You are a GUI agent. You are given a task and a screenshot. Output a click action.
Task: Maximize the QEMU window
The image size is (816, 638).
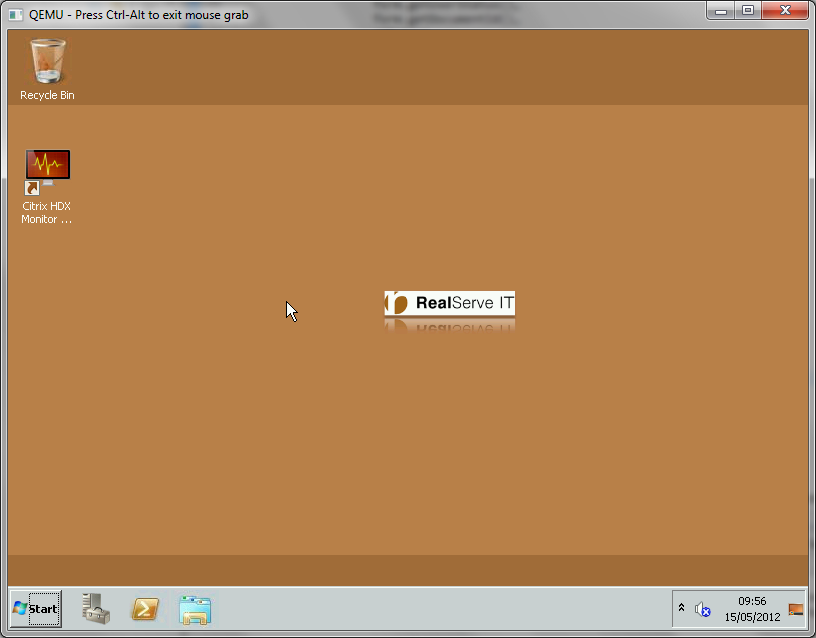[x=748, y=10]
